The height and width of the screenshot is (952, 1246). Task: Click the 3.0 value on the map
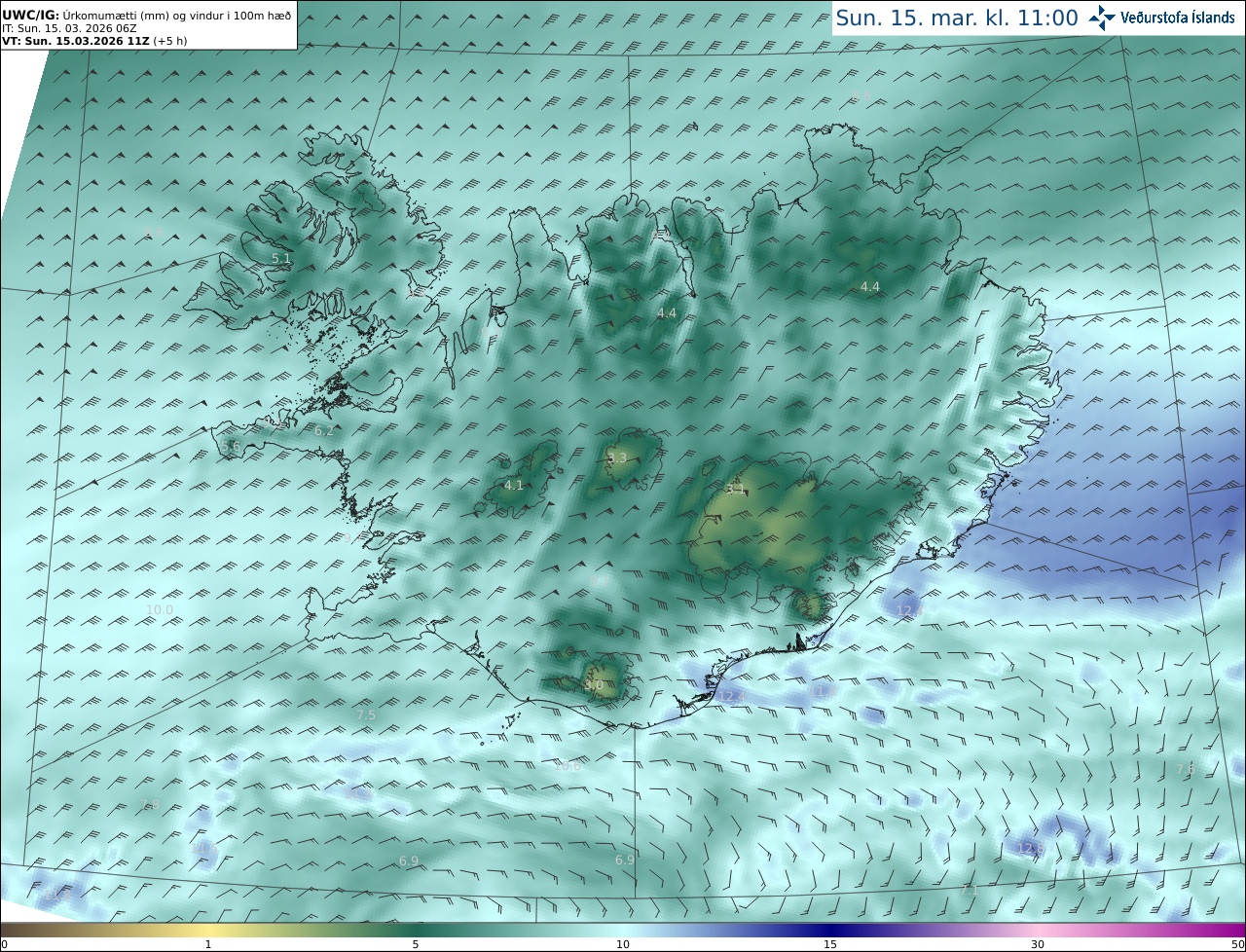(x=593, y=685)
